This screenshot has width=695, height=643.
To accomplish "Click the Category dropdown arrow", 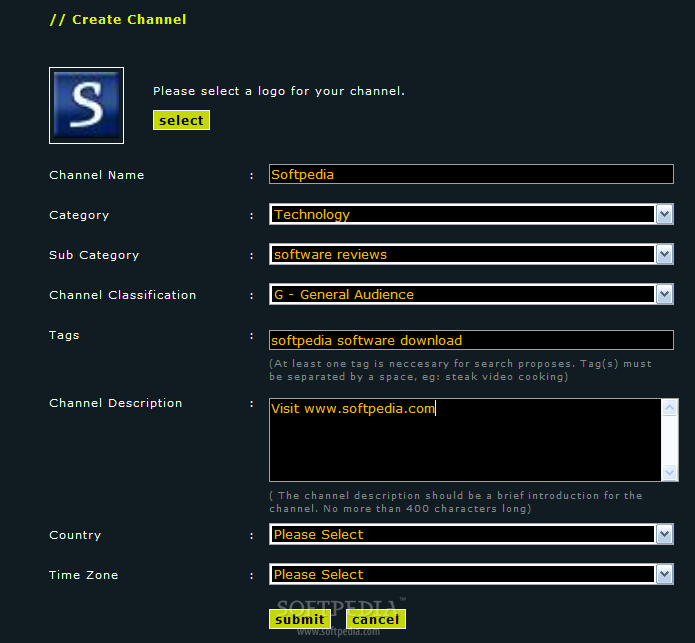I will click(664, 214).
